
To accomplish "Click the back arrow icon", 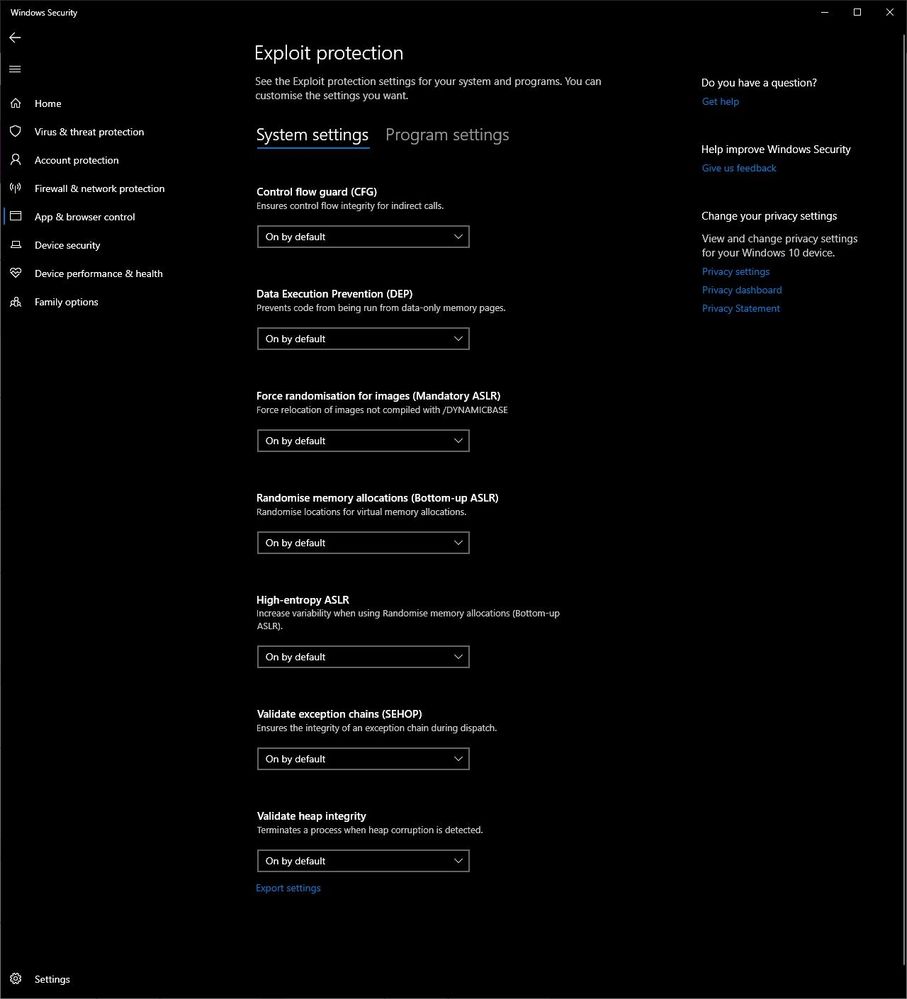I will (15, 38).
